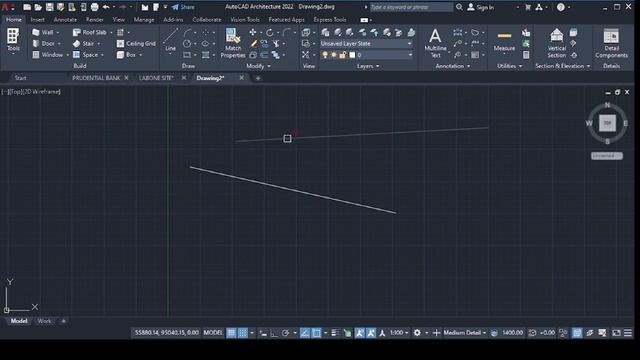The width and height of the screenshot is (640, 360).
Task: Toggle annotation visibility in status bar
Action: 359,333
